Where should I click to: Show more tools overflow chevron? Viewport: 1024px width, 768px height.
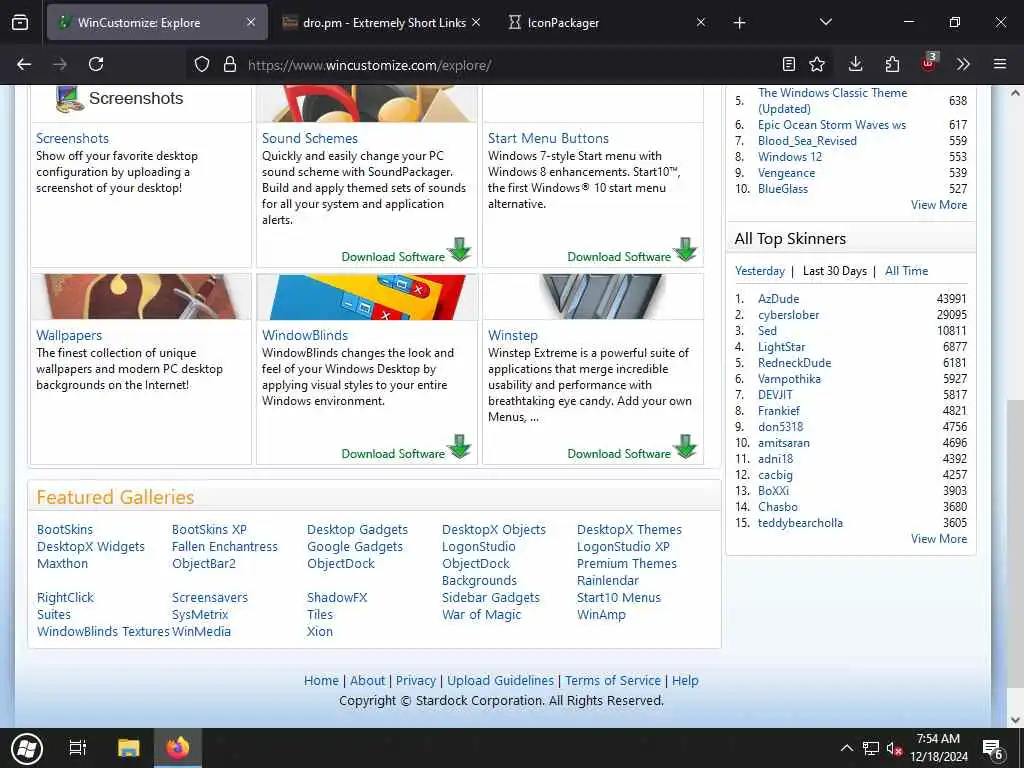click(963, 64)
